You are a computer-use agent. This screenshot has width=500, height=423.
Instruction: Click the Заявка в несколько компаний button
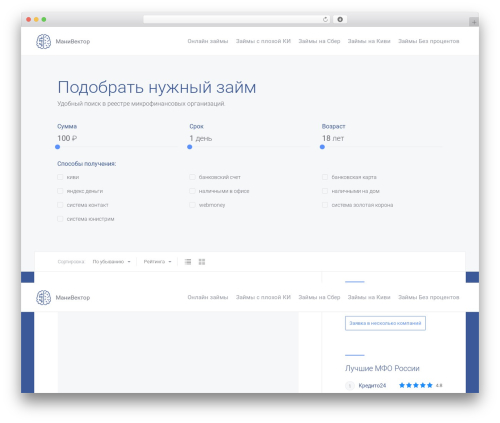point(385,323)
